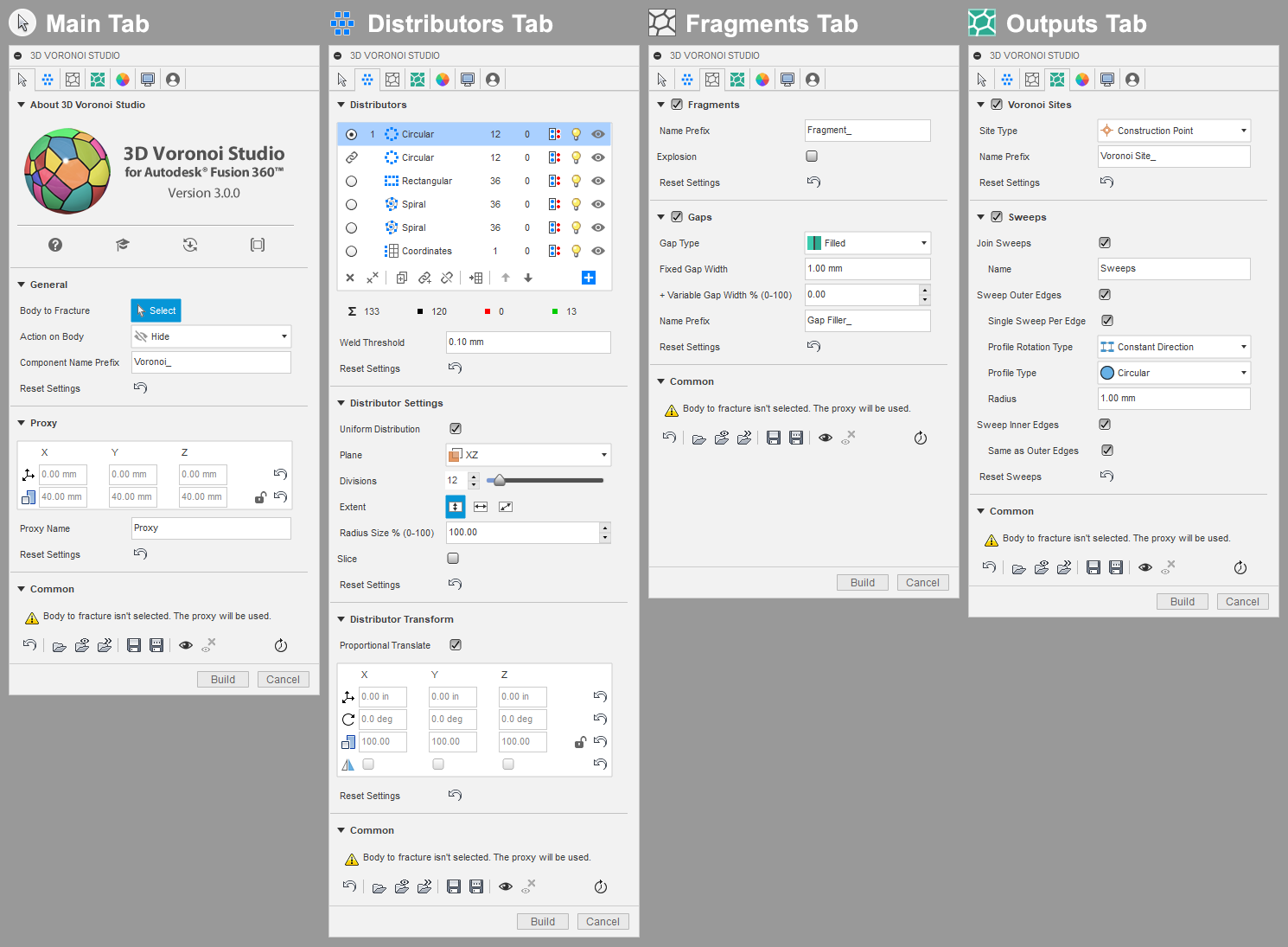Collapse the Distributor Settings section
This screenshot has height=947, width=1288.
click(x=341, y=403)
